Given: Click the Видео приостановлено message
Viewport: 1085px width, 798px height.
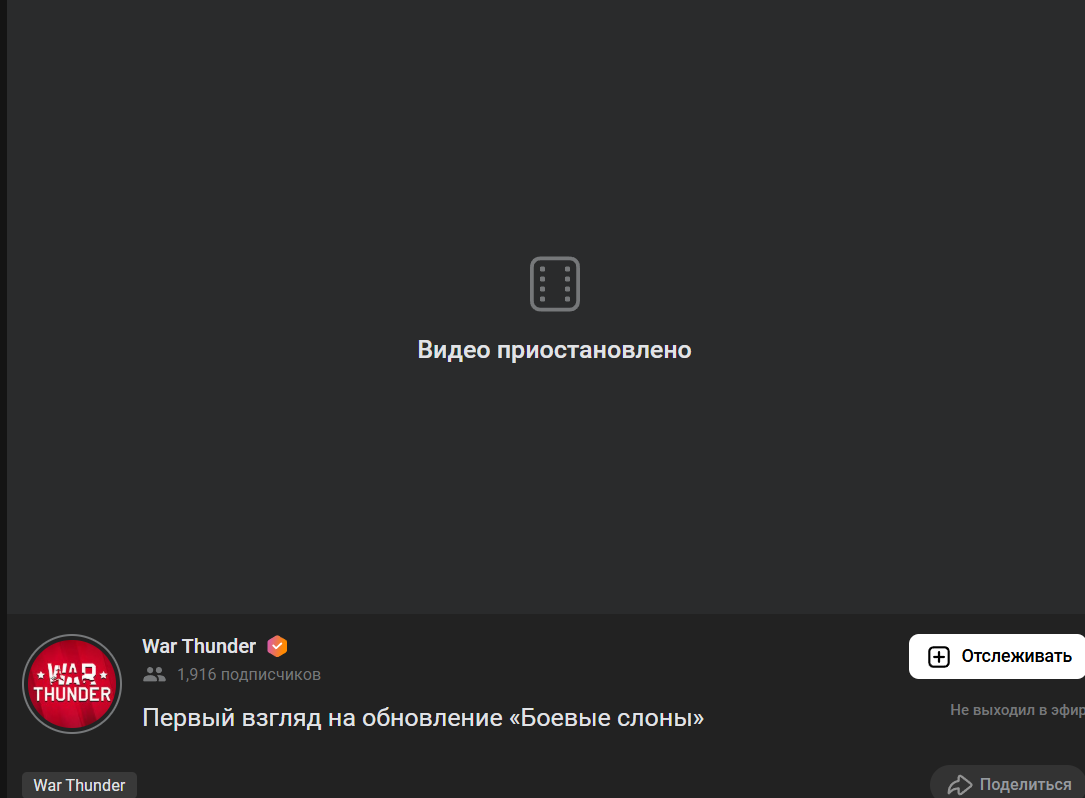Looking at the screenshot, I should tap(554, 350).
